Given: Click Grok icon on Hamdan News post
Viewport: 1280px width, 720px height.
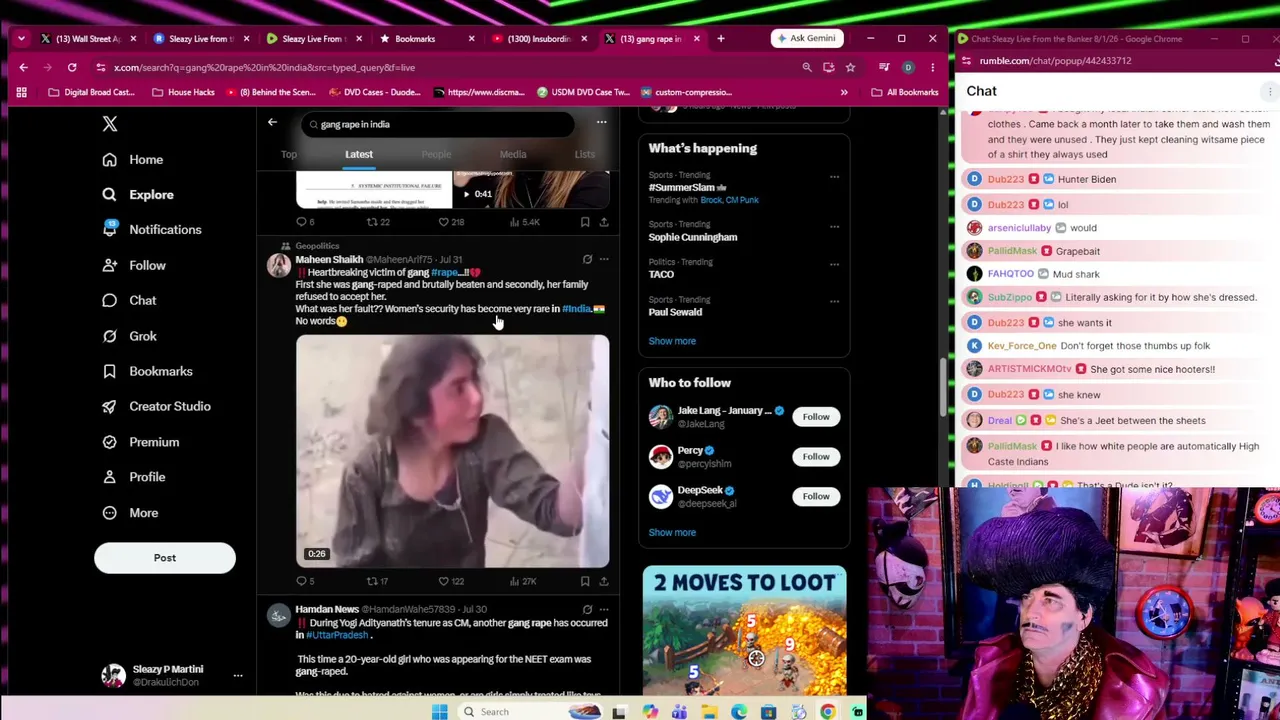Looking at the screenshot, I should 587,609.
